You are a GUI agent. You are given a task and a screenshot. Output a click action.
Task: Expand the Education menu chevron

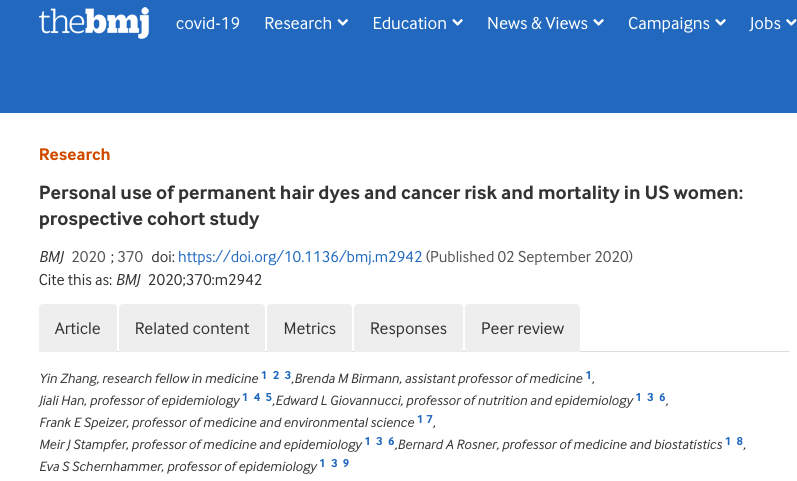point(457,23)
